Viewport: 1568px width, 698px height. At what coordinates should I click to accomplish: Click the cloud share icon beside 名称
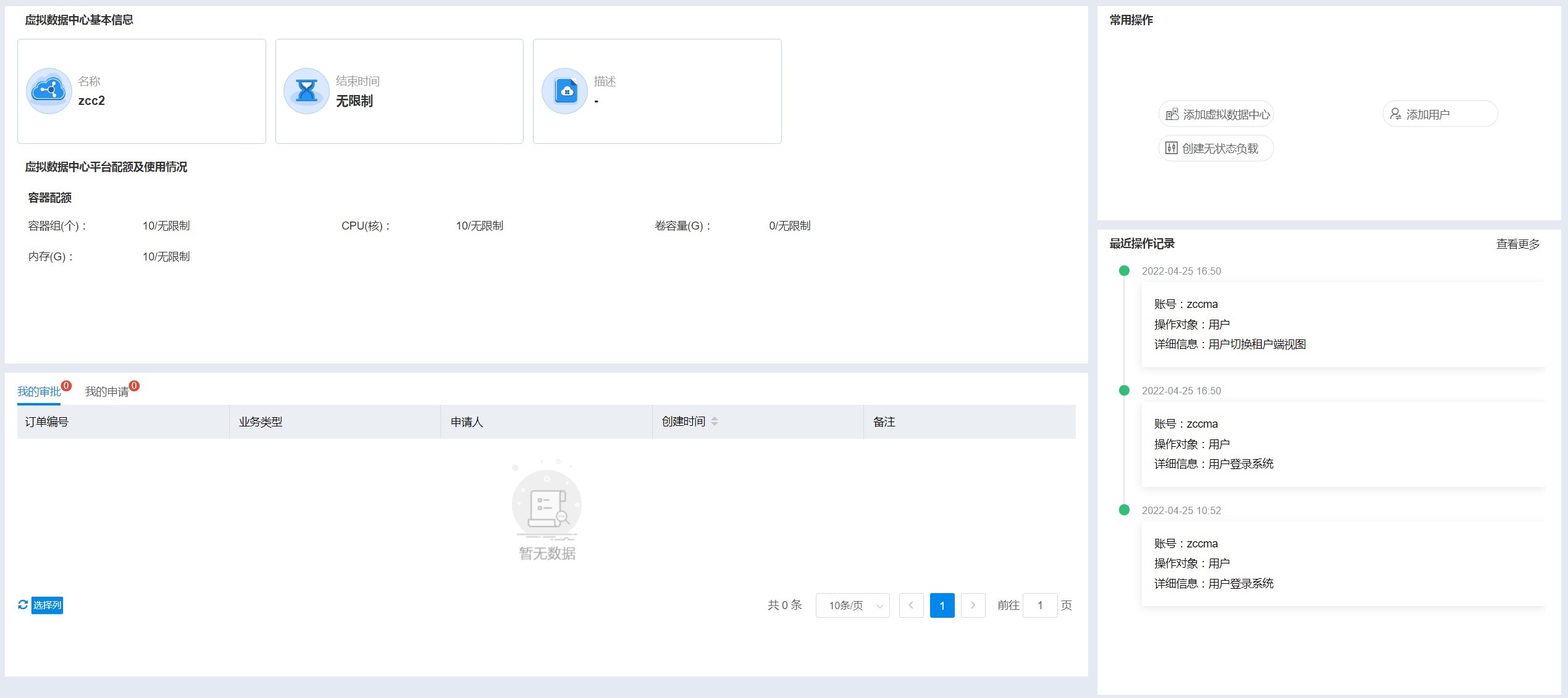49,91
